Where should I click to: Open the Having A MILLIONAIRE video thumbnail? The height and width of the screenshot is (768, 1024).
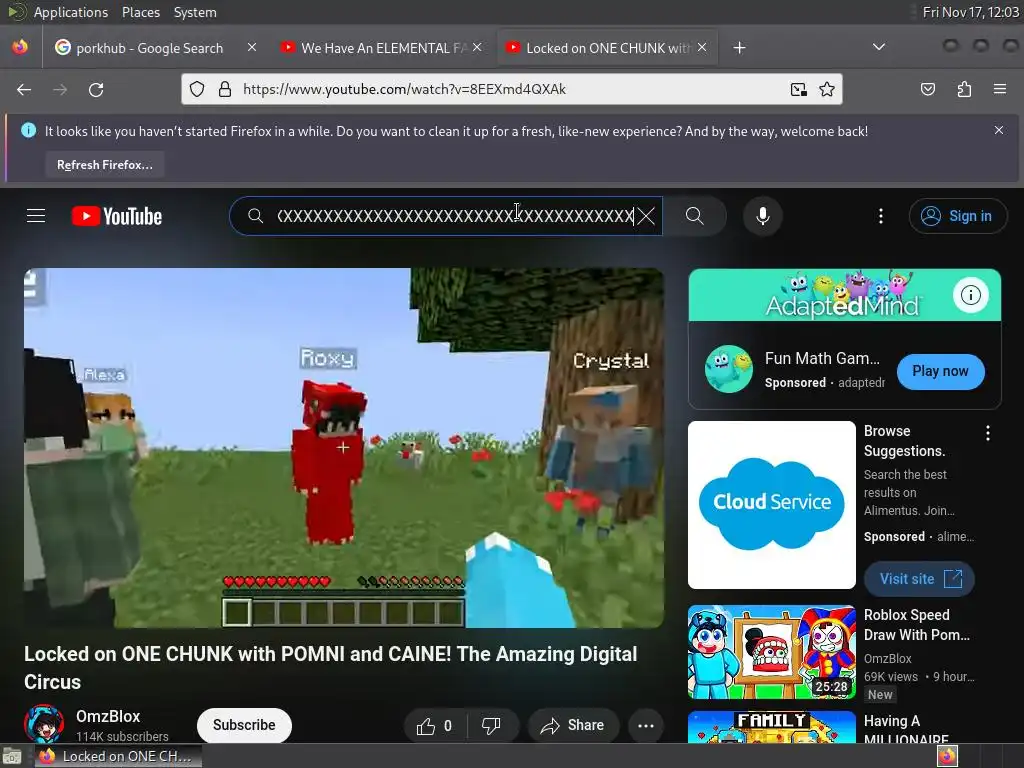772,726
